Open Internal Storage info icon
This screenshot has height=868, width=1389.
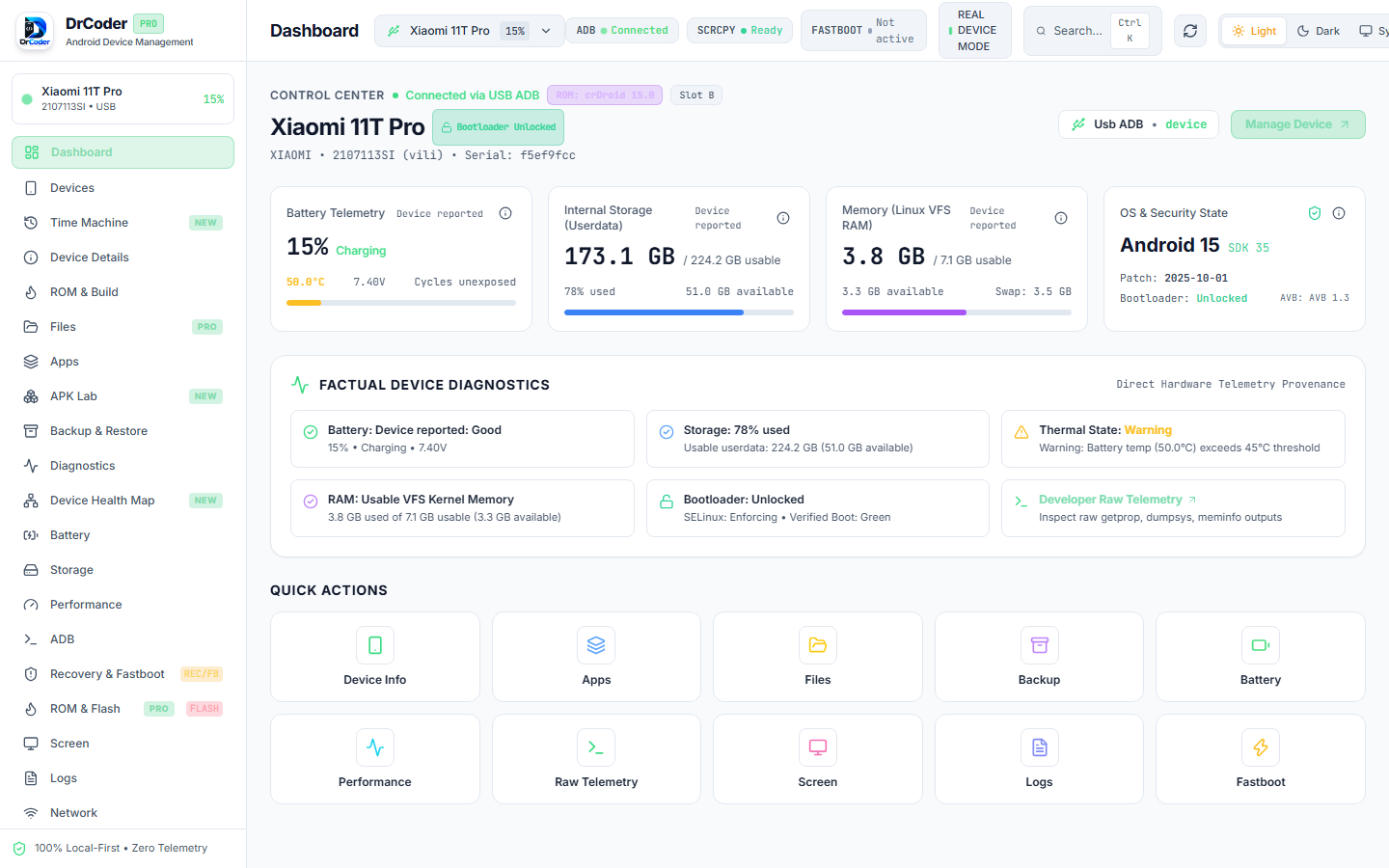783,218
